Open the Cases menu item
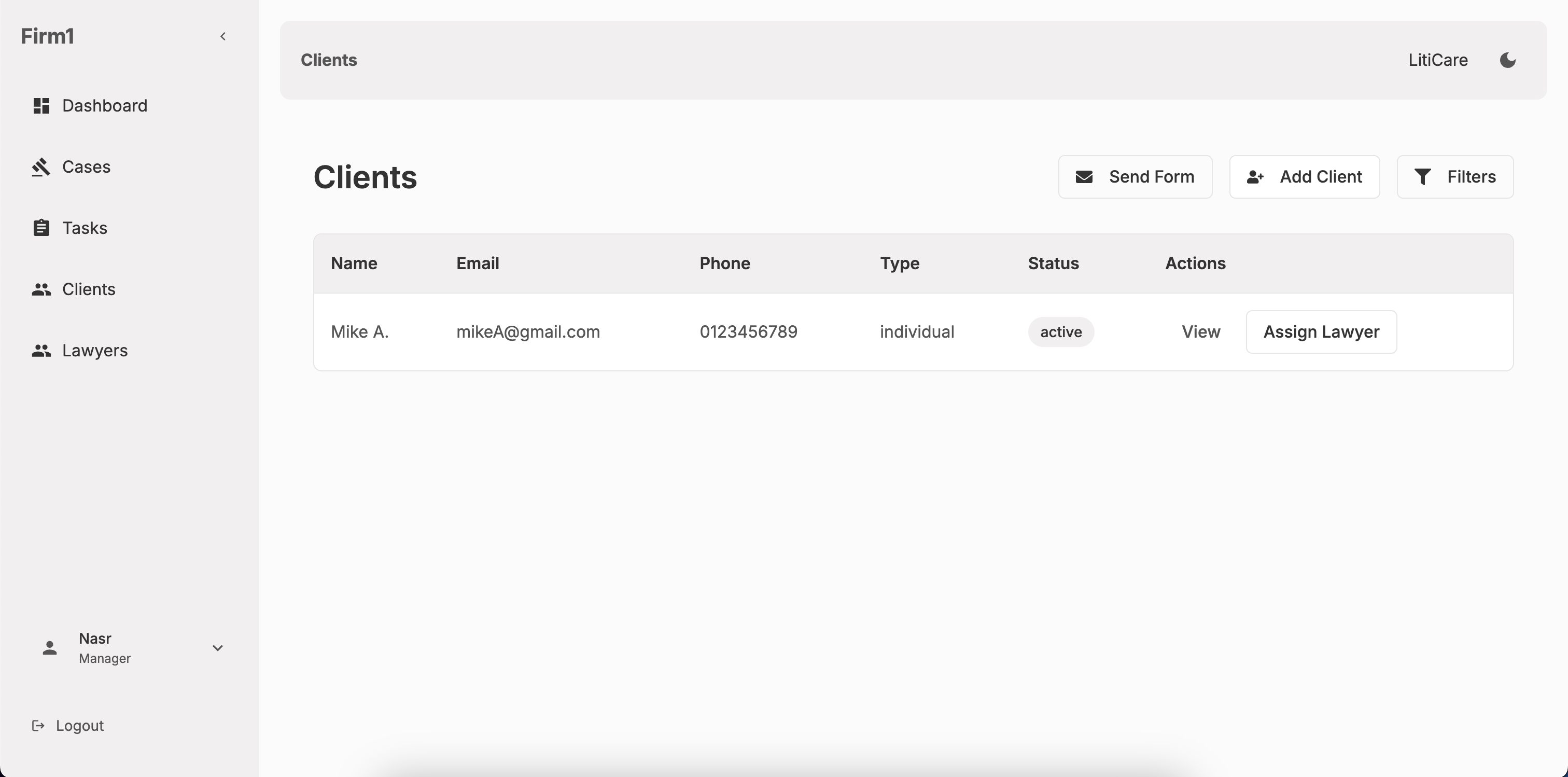Screen dimensions: 1568x777 click(87, 167)
